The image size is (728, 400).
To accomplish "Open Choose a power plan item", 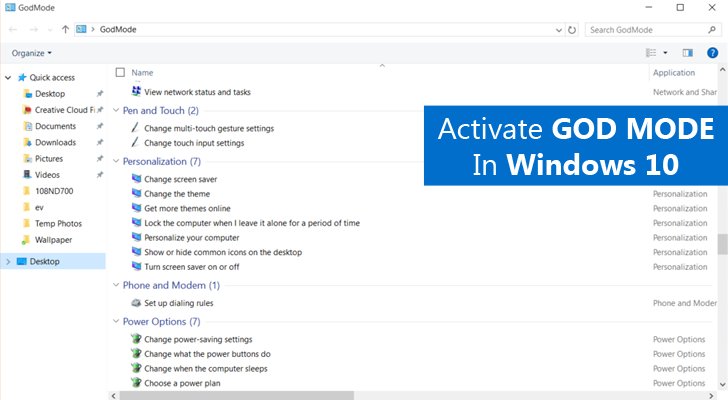I will pos(184,383).
